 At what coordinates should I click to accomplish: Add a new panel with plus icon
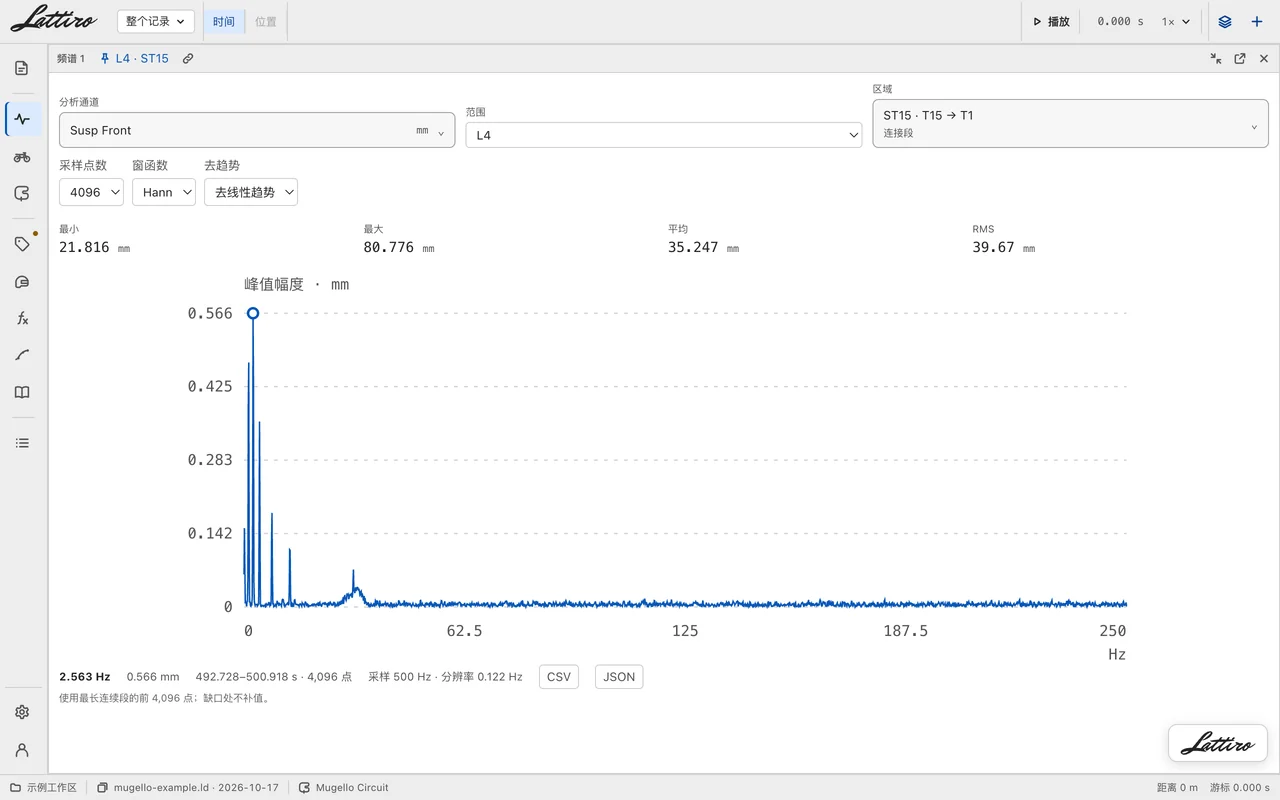click(1257, 21)
